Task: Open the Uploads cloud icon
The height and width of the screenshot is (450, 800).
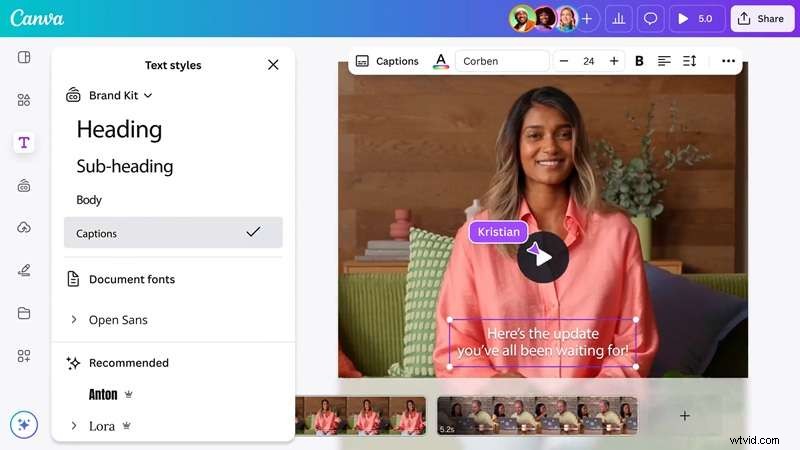Action: click(x=24, y=228)
